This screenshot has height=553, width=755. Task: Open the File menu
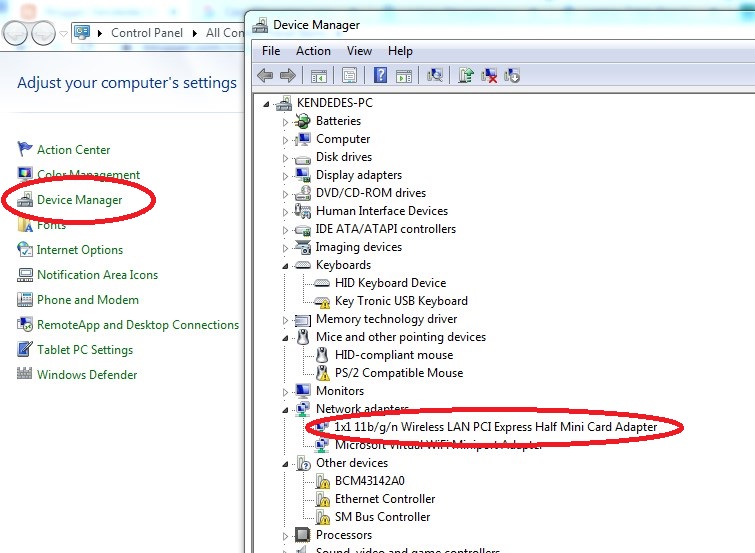coord(271,51)
